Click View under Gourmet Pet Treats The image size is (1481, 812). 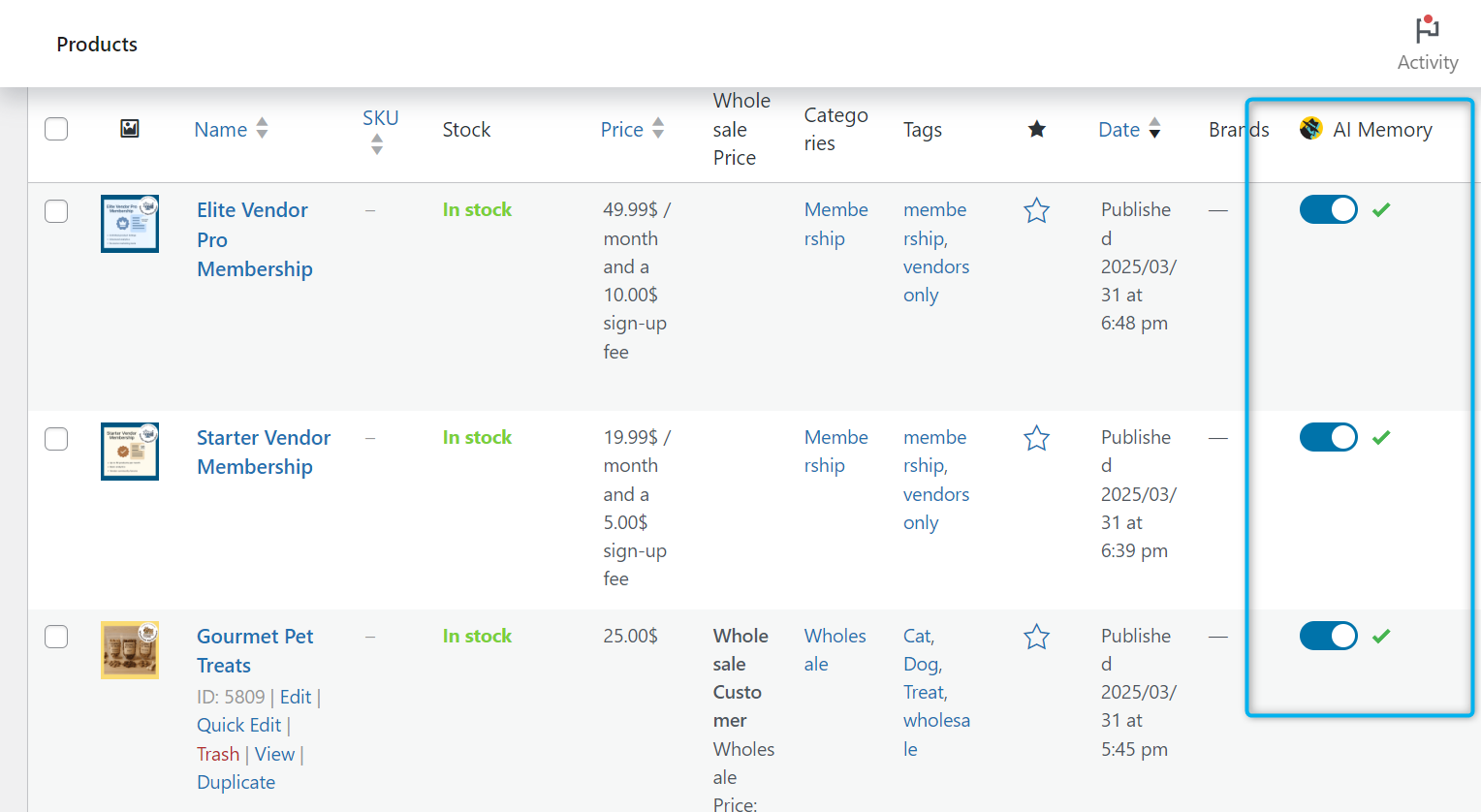[274, 754]
